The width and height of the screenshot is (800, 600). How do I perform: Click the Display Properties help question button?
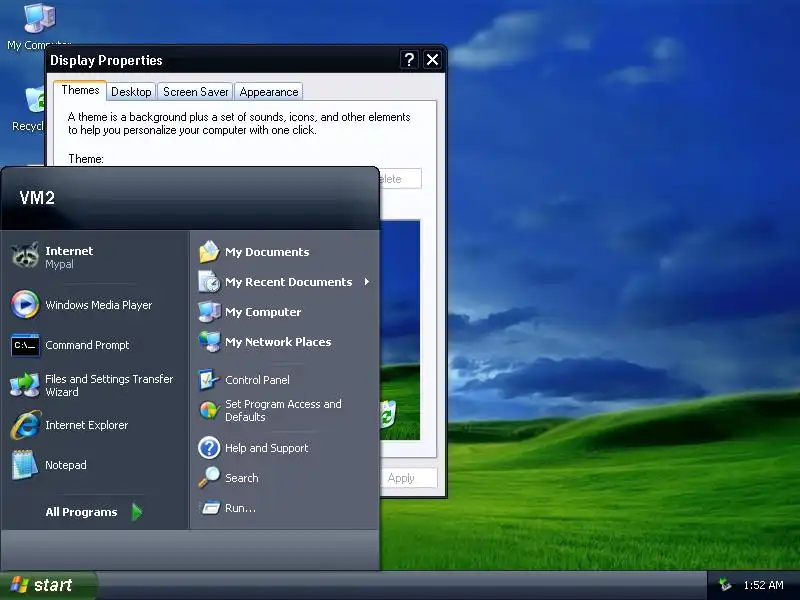pos(409,60)
